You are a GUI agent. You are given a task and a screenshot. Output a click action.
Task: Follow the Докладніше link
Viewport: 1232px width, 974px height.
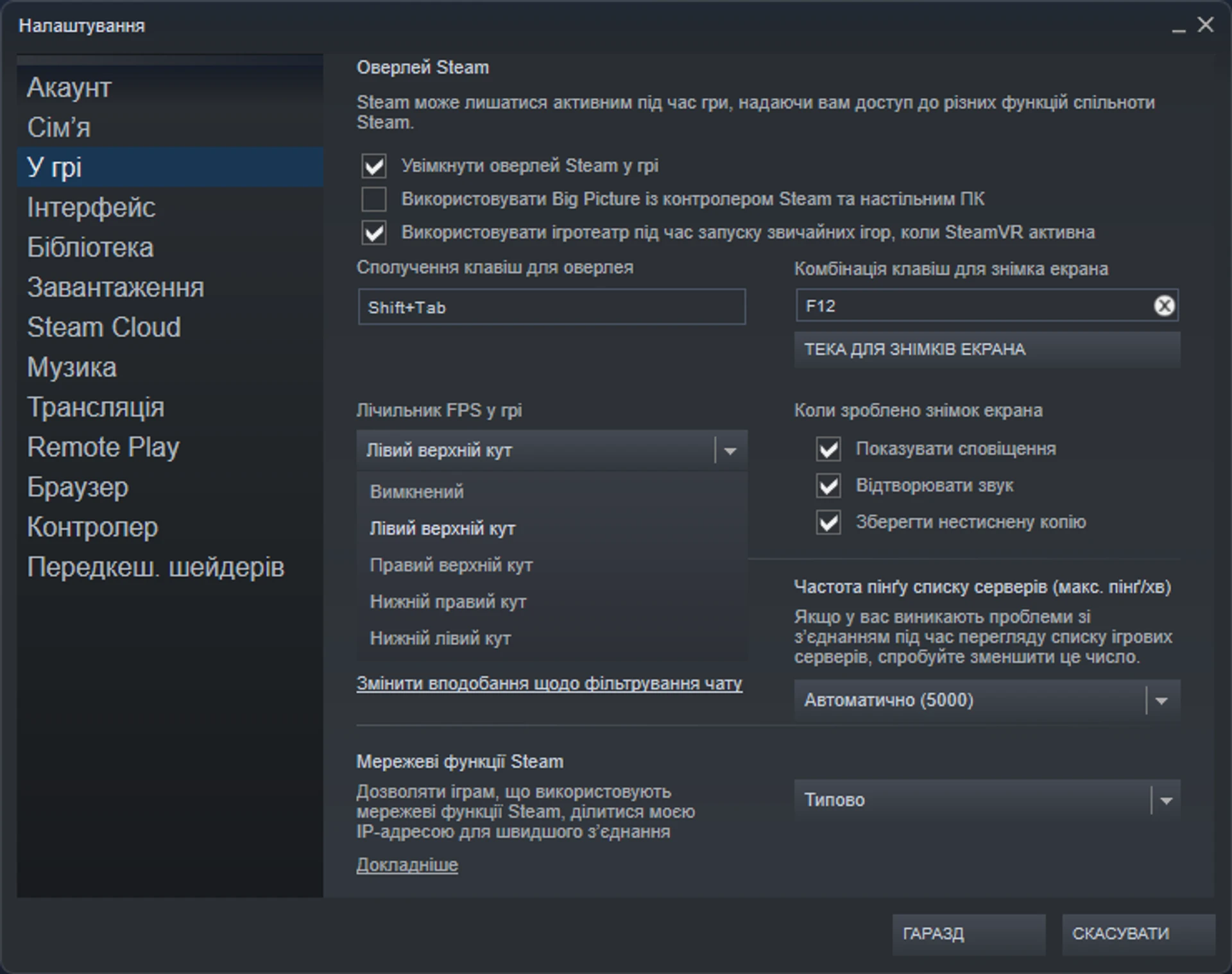point(407,865)
